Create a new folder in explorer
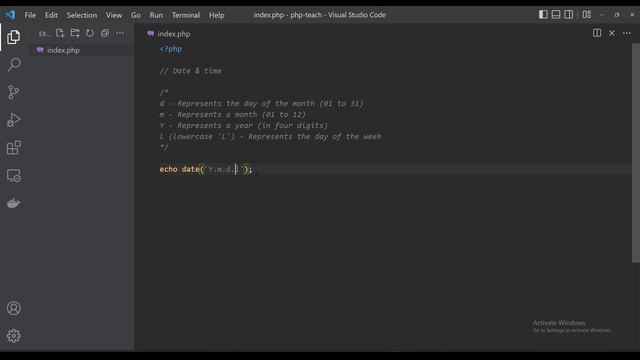The image size is (640, 360). click(75, 33)
